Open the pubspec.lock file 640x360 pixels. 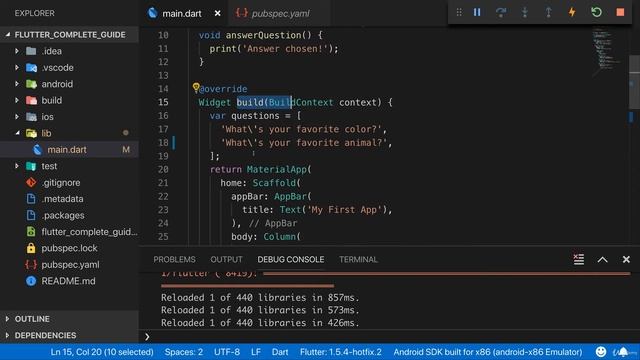point(69,248)
